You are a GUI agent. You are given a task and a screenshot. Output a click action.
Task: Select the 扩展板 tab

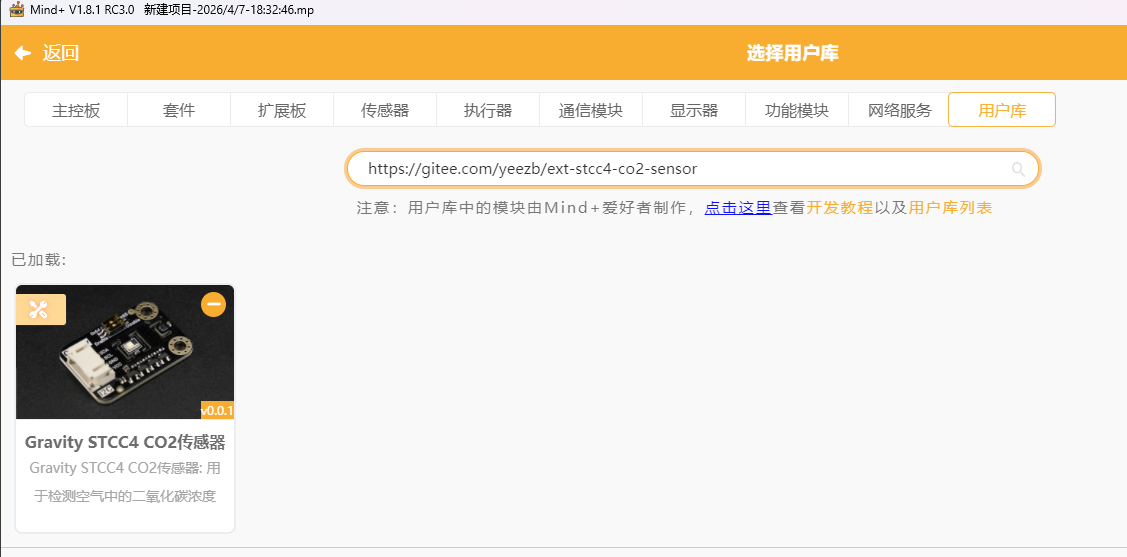(x=282, y=110)
